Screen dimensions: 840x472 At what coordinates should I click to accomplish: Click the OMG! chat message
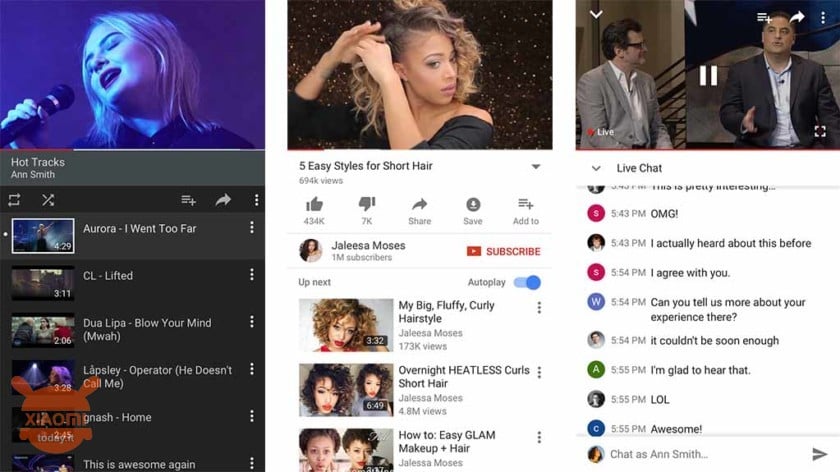tap(664, 214)
